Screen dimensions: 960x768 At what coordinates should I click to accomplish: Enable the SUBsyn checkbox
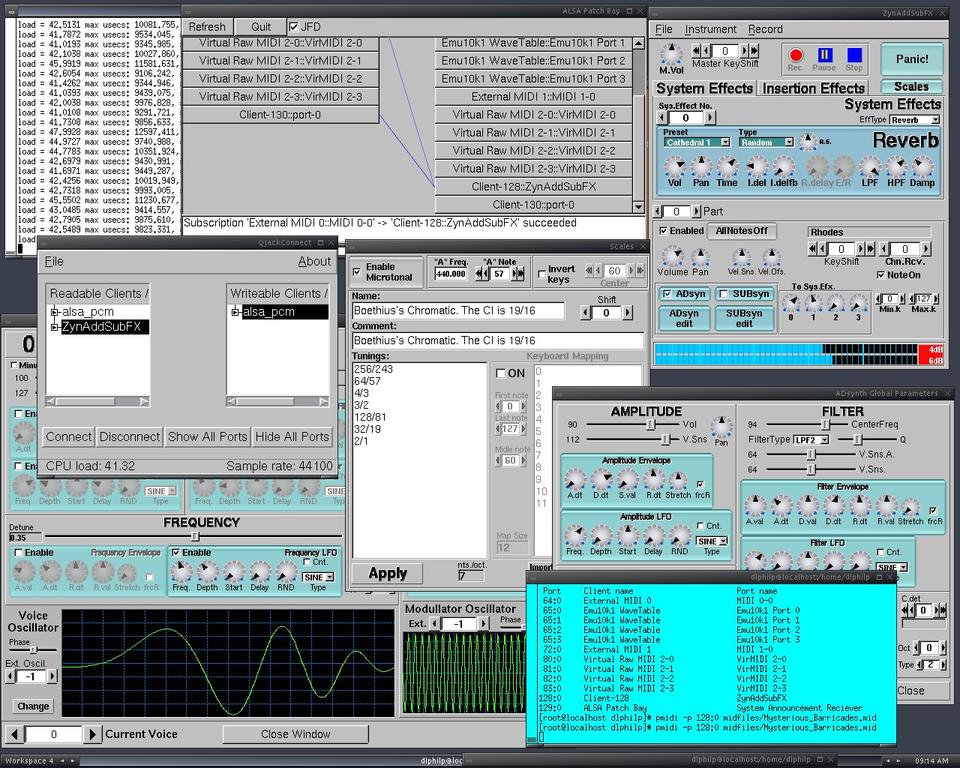[x=725, y=294]
